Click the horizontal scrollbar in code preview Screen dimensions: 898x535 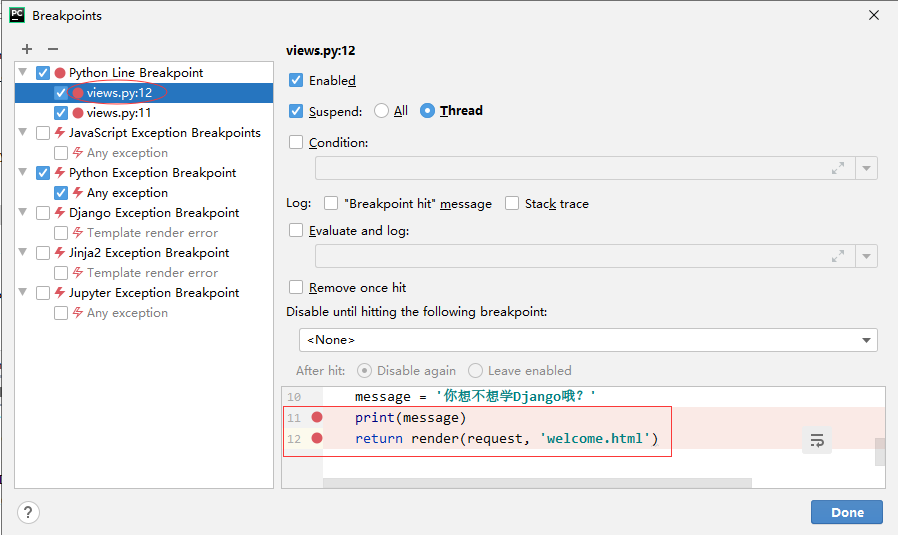tap(537, 483)
